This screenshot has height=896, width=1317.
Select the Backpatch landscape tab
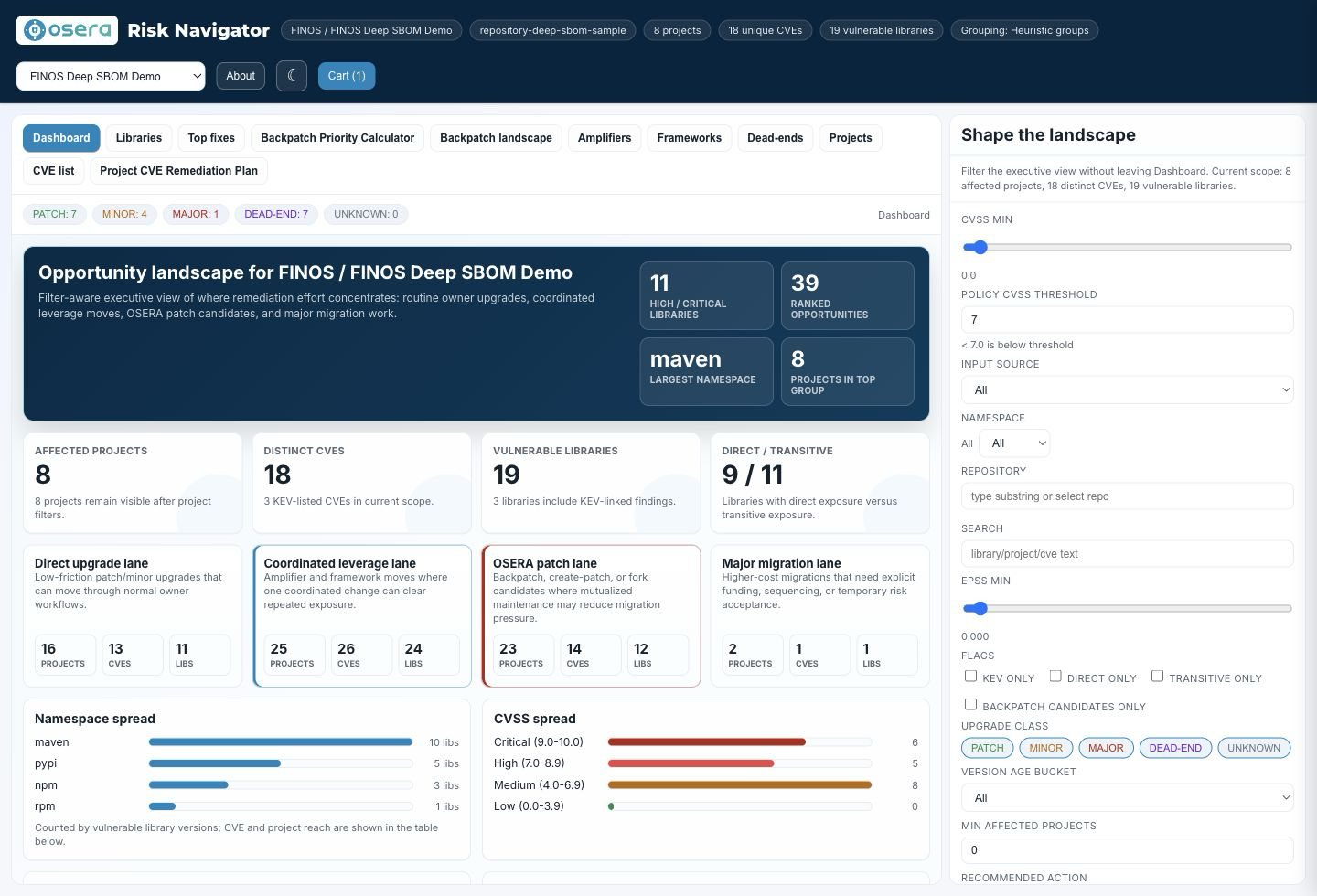pyautogui.click(x=496, y=138)
